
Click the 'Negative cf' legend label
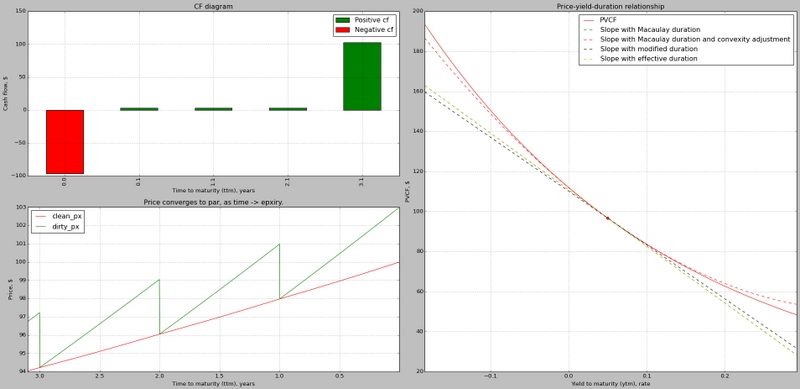pyautogui.click(x=374, y=30)
